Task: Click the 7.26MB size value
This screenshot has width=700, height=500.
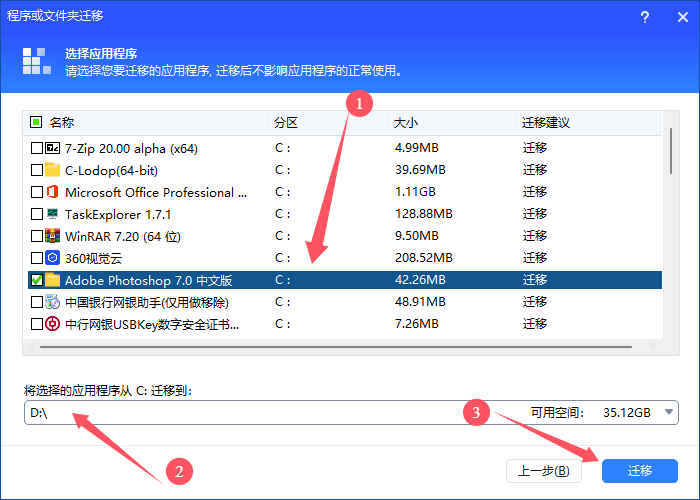Action: coord(417,323)
